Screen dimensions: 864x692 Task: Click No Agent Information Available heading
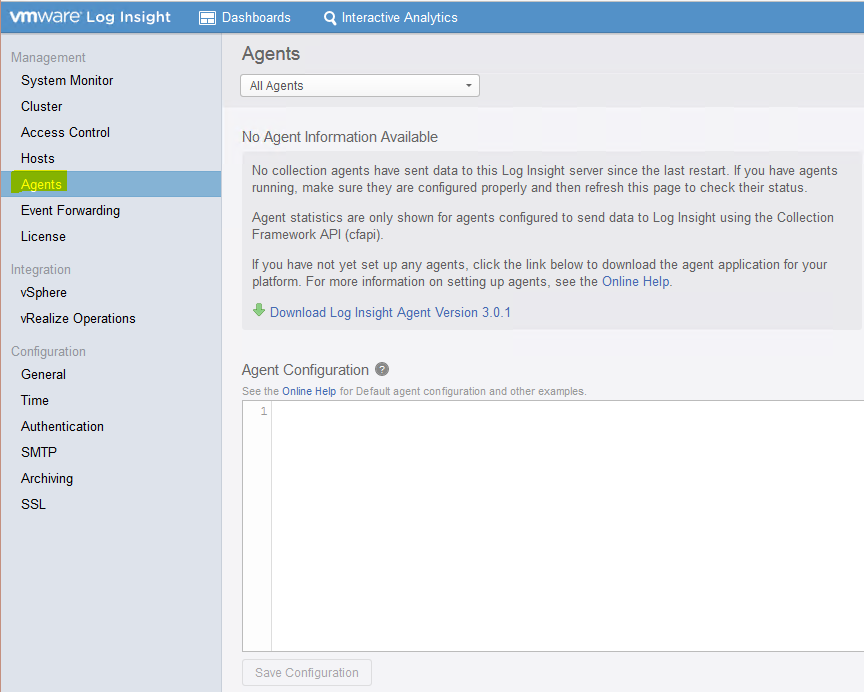coord(340,137)
